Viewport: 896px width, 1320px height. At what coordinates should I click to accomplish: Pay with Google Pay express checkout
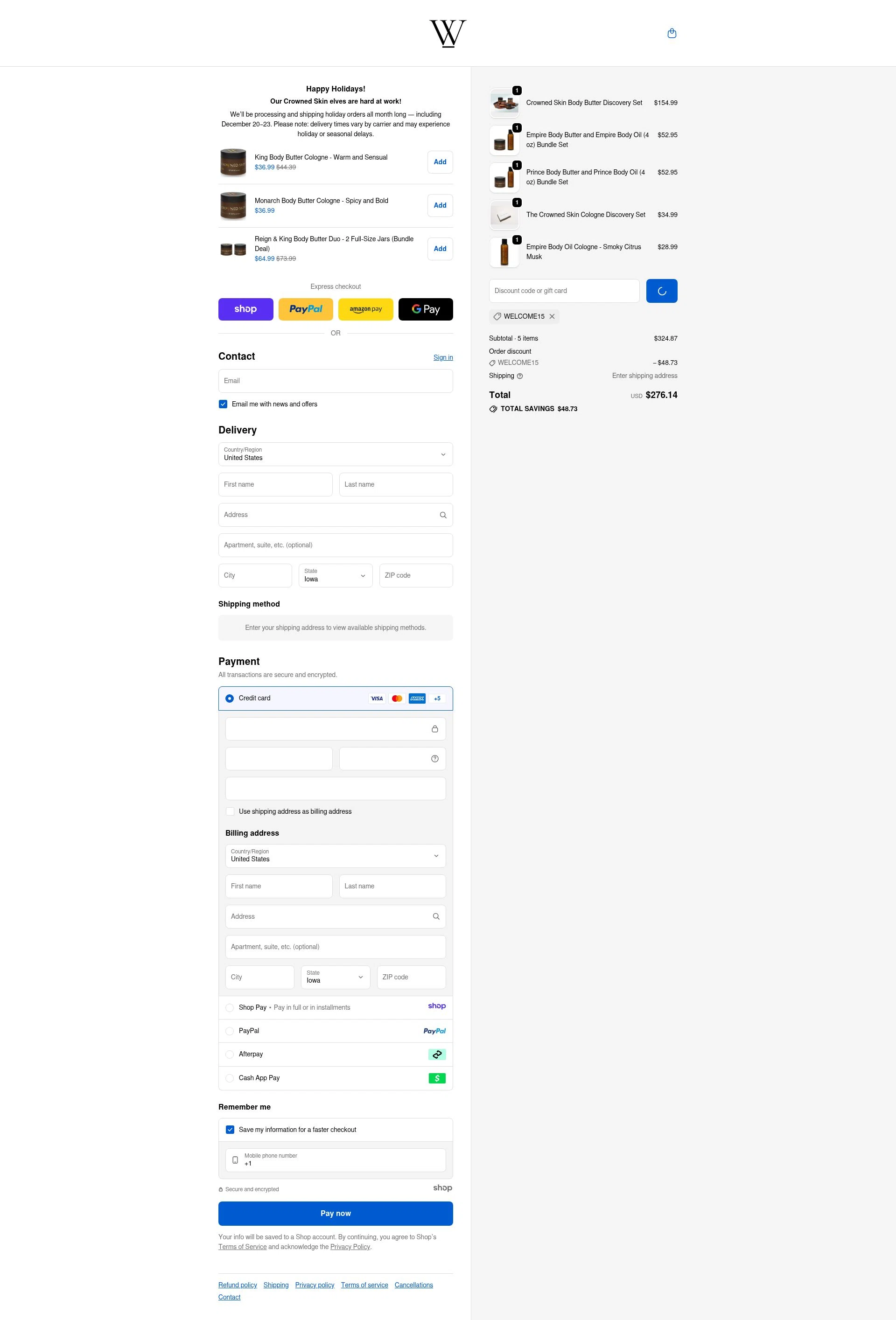[x=425, y=309]
